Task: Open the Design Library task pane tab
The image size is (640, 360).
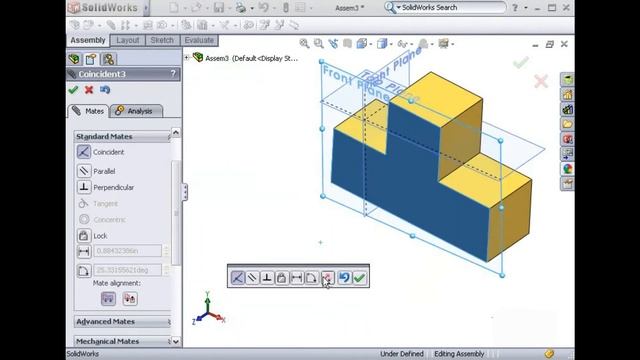Action: click(x=567, y=109)
